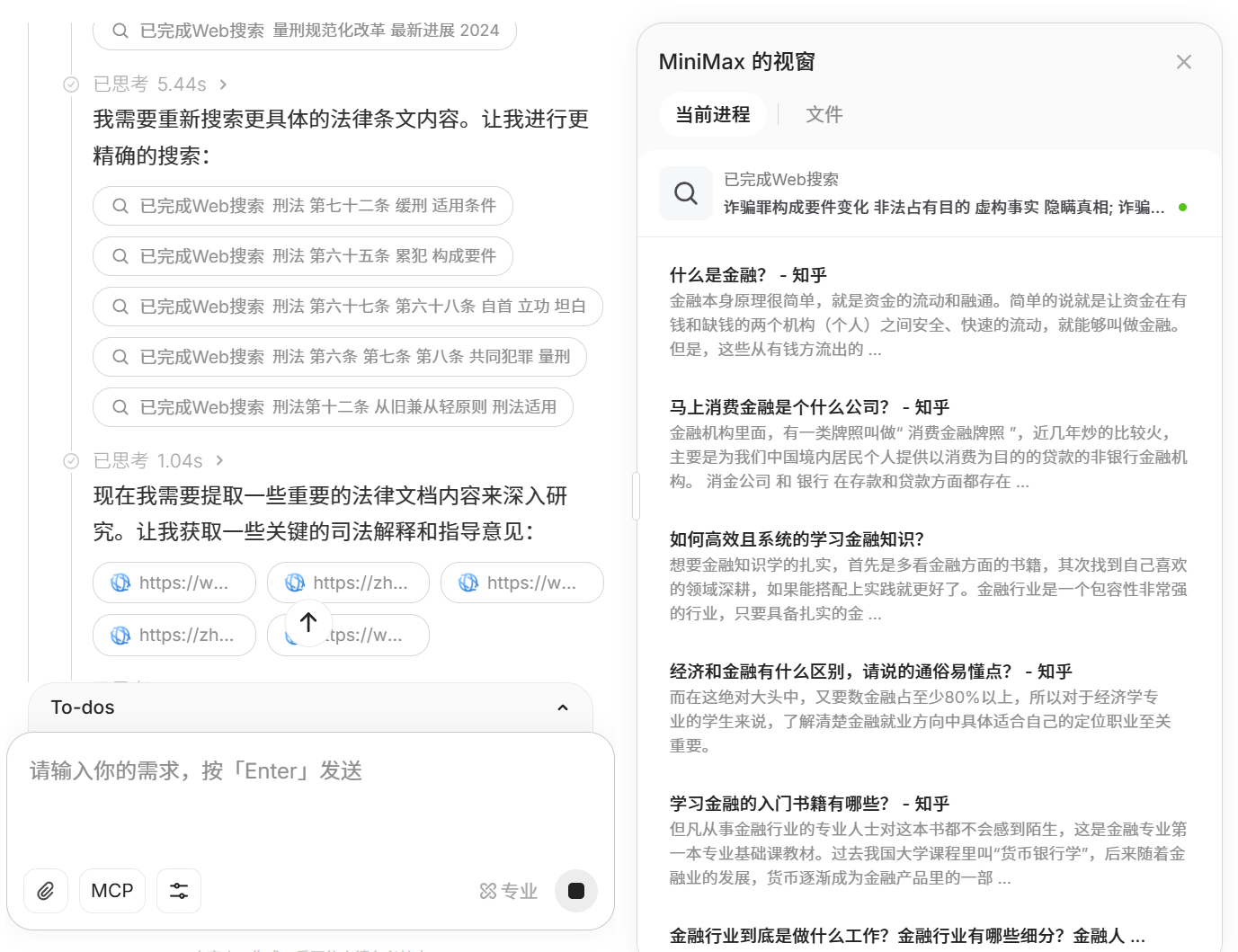Click the paperclip attachment icon
Viewport: 1238px width, 952px height.
pyautogui.click(x=46, y=891)
